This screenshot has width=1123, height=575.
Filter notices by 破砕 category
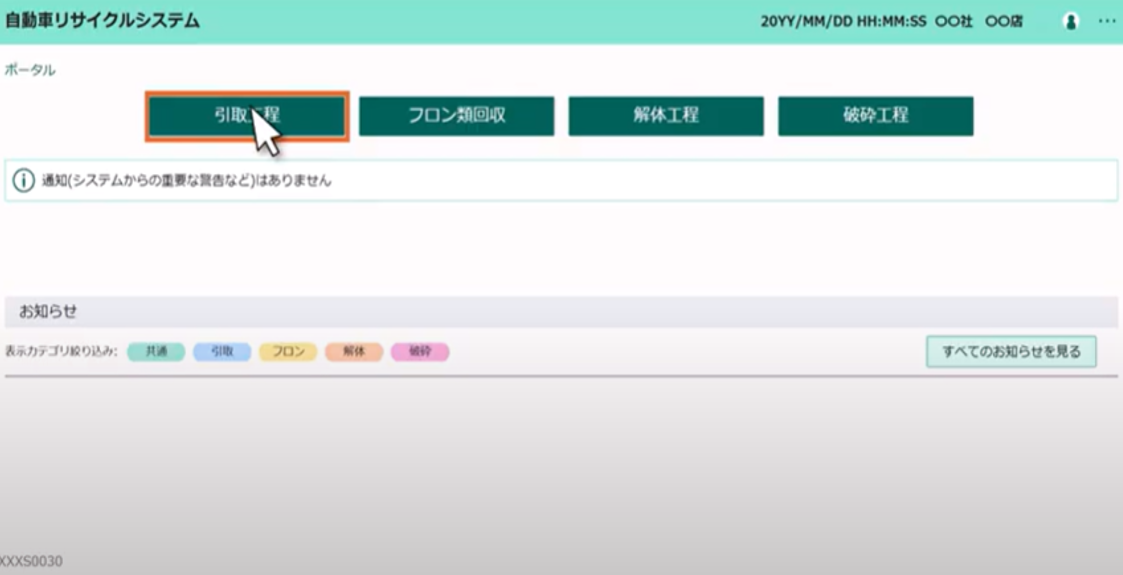click(420, 352)
